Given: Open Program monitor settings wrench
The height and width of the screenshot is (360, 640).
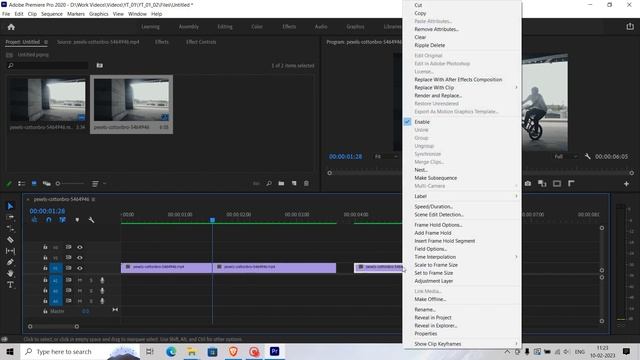Looking at the screenshot, I should 587,157.
